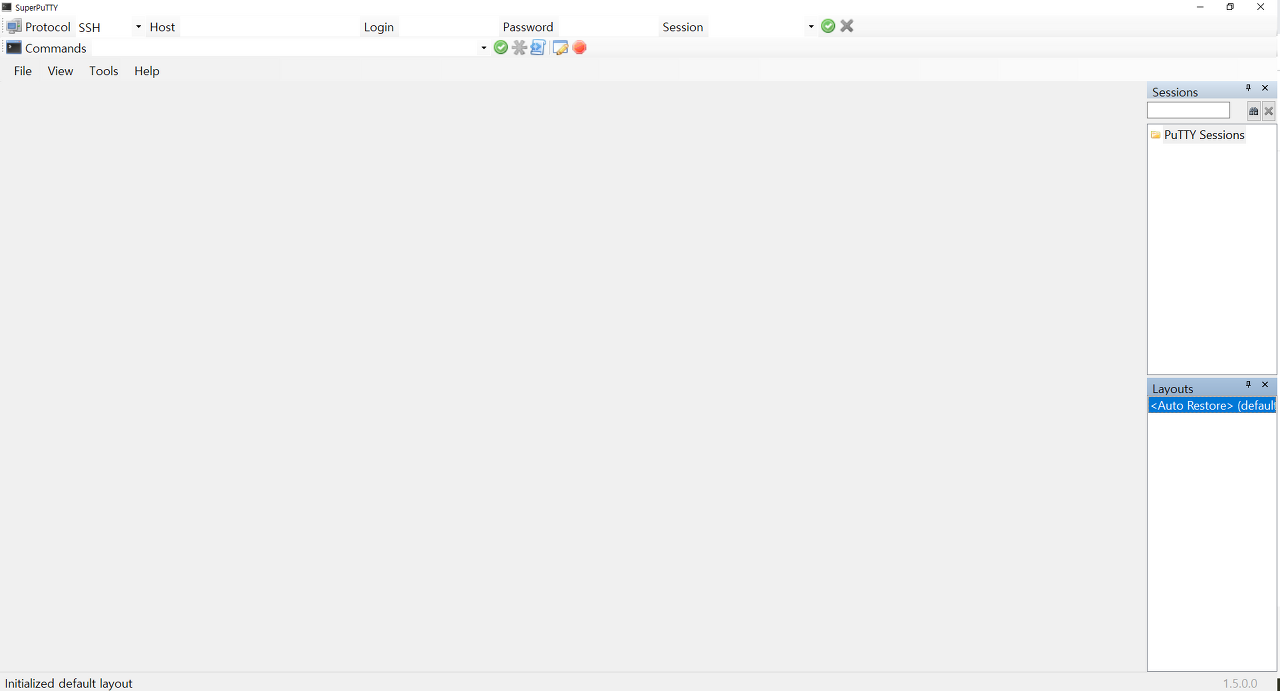The width and height of the screenshot is (1280, 691).
Task: Click into the Commands text field
Action: tap(284, 48)
